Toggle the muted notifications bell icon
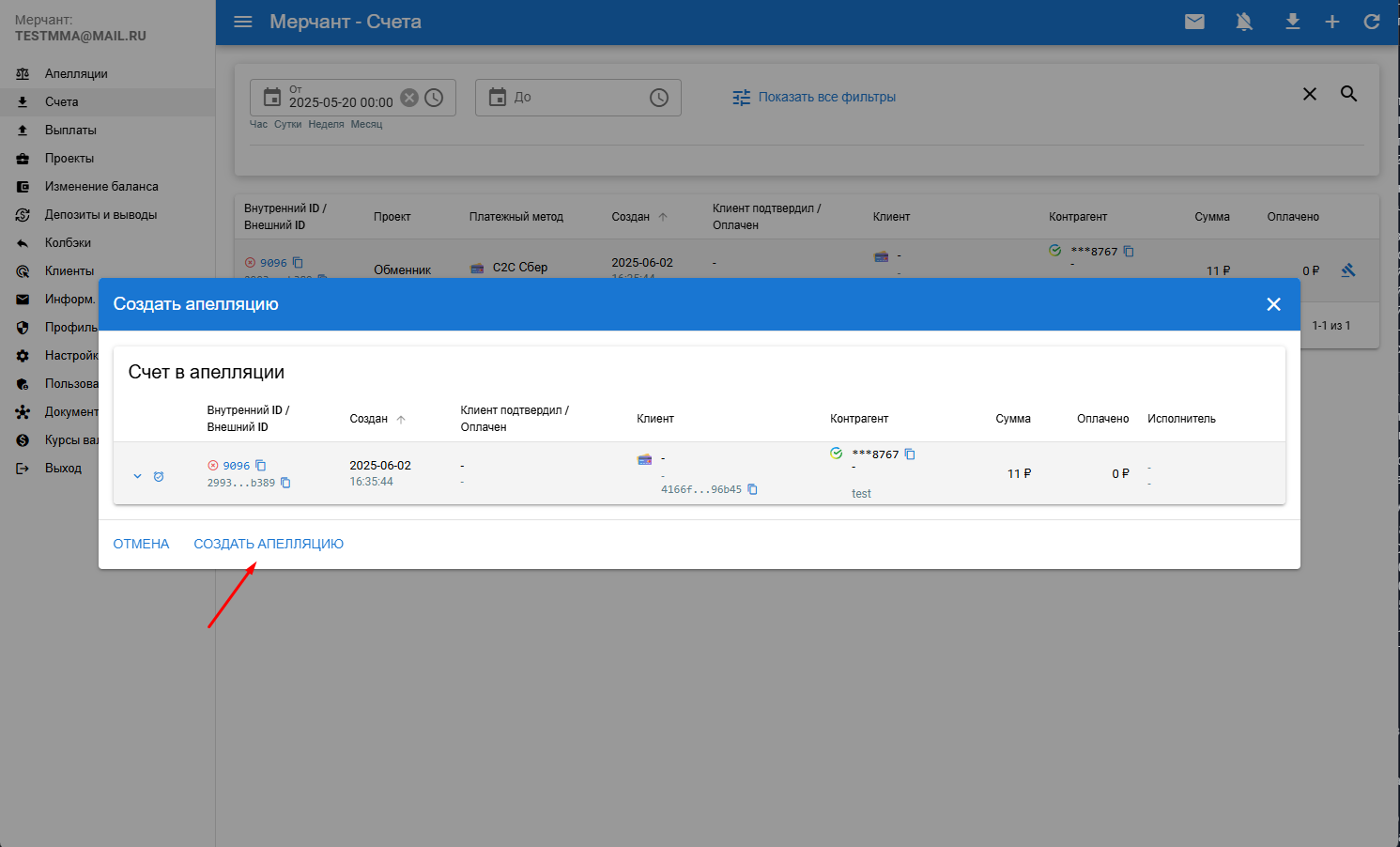The image size is (1400, 847). coord(1244,22)
